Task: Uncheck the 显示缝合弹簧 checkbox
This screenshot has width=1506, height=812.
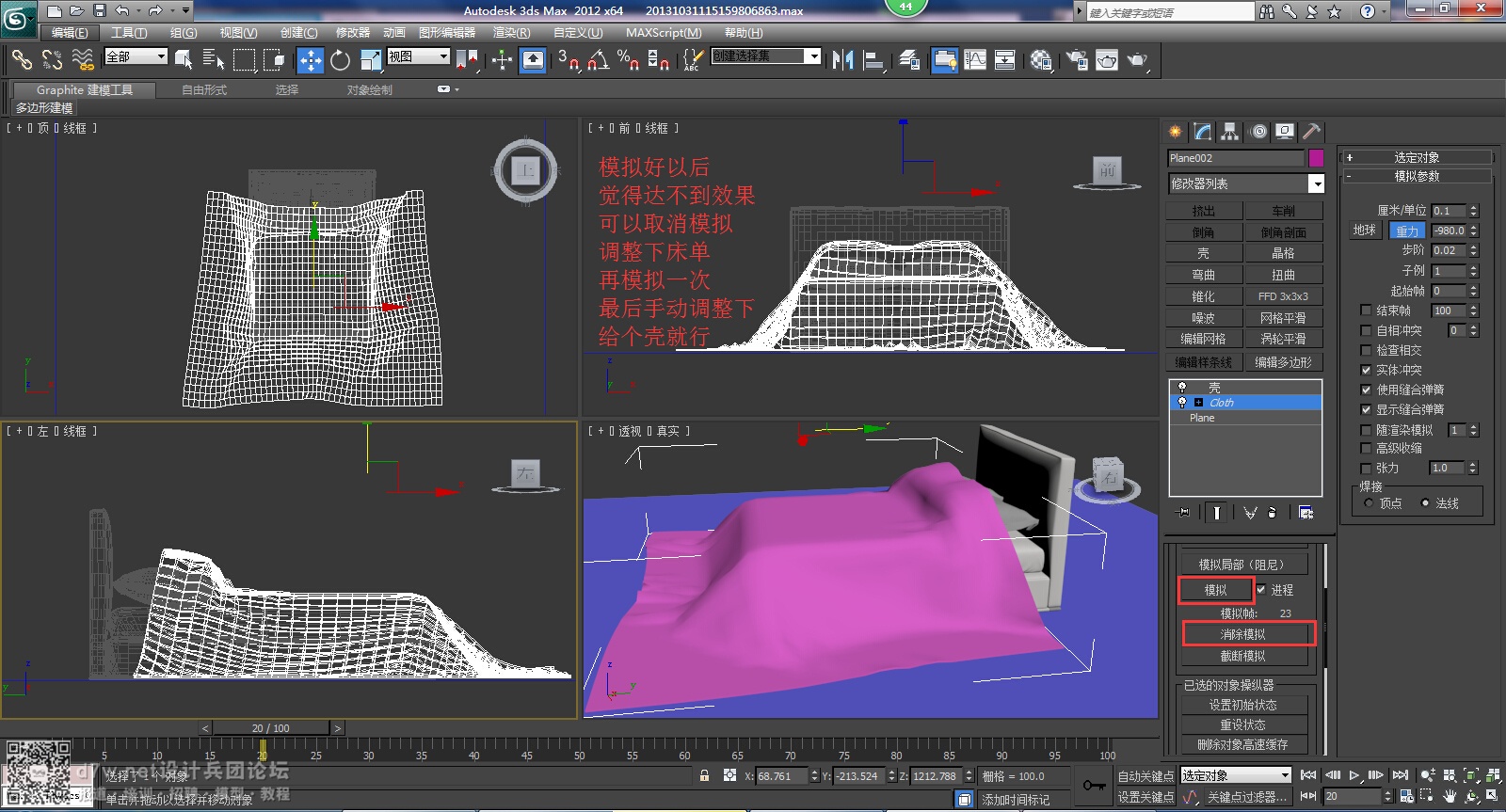Action: 1366,409
